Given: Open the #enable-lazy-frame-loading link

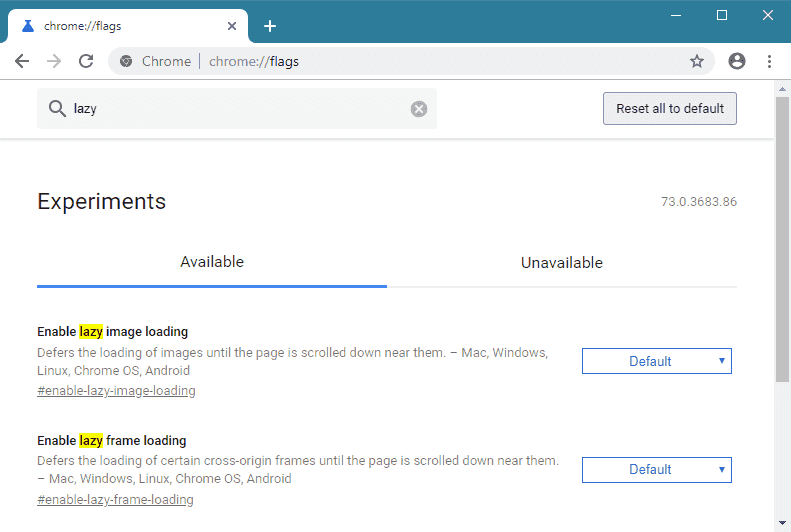Looking at the screenshot, I should (x=115, y=500).
